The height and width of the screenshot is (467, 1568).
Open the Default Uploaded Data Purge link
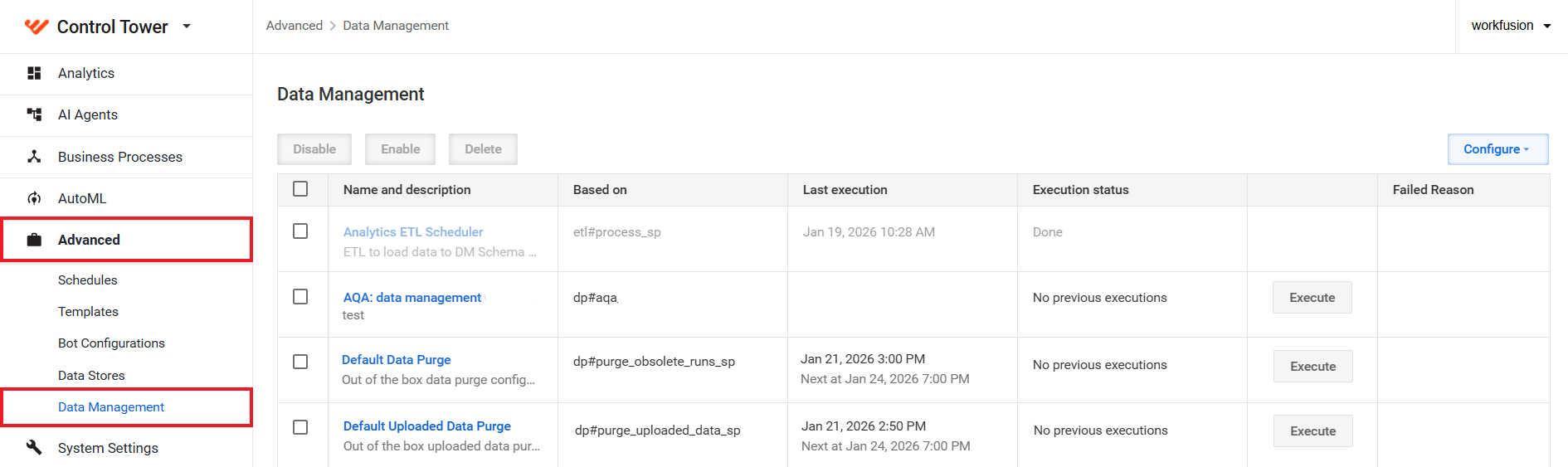click(x=427, y=426)
